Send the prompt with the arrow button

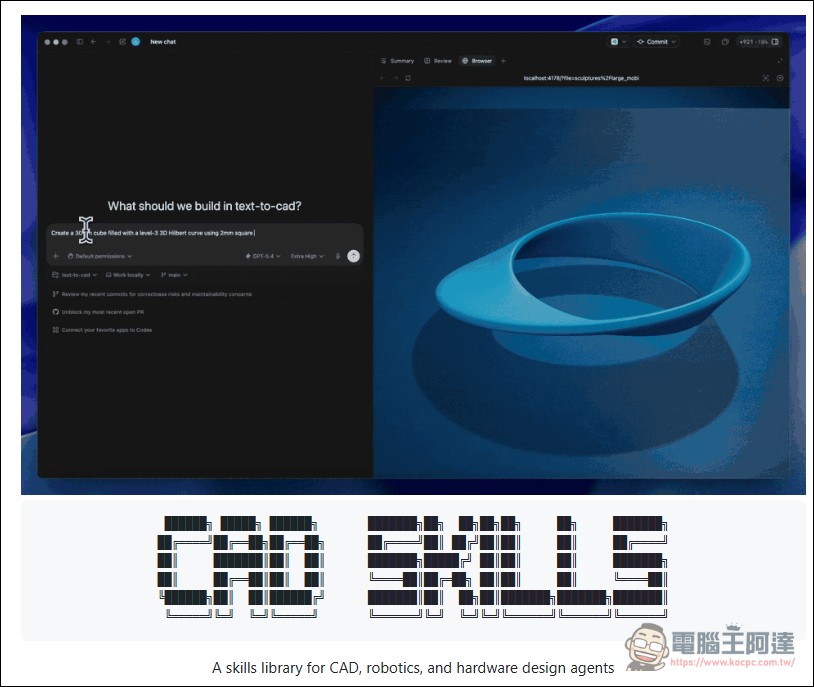pyautogui.click(x=354, y=256)
